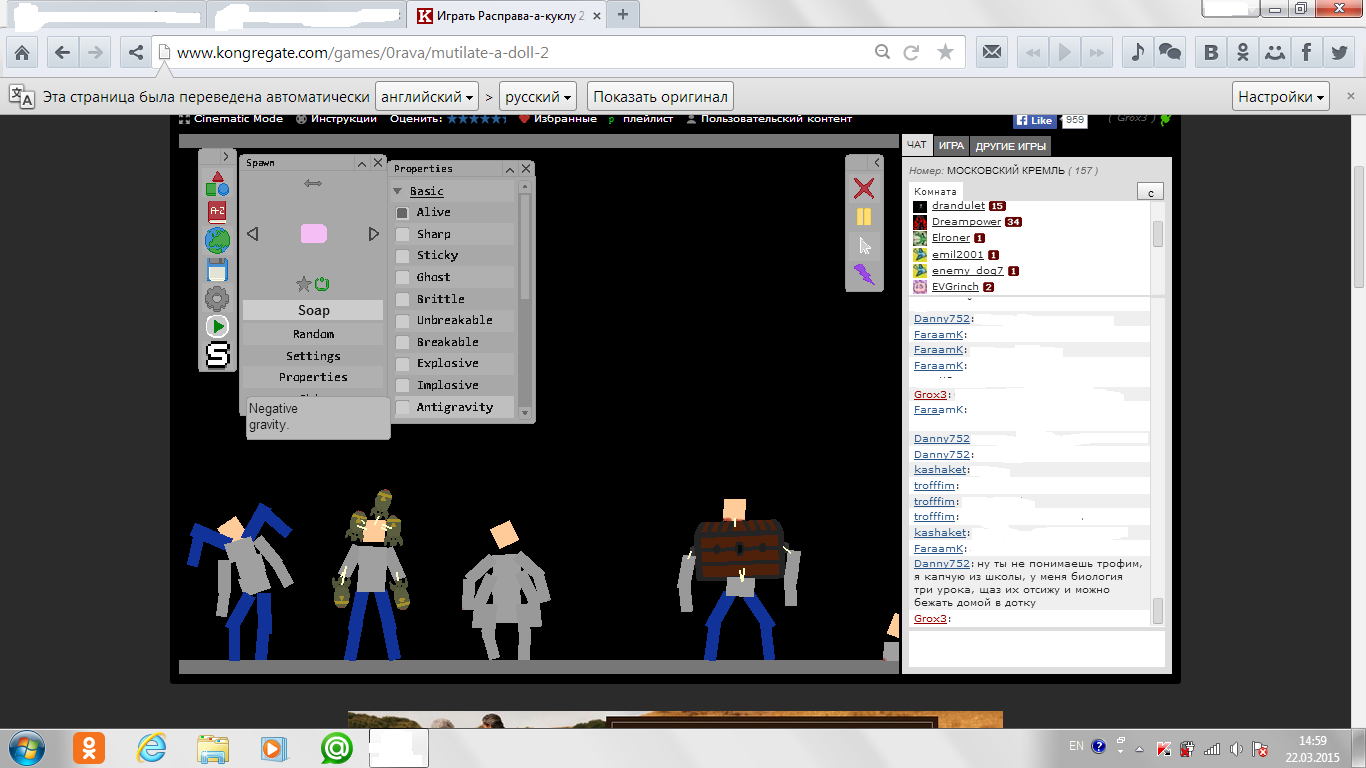Select the Комната chat tab
The width and height of the screenshot is (1366, 768).
935,191
